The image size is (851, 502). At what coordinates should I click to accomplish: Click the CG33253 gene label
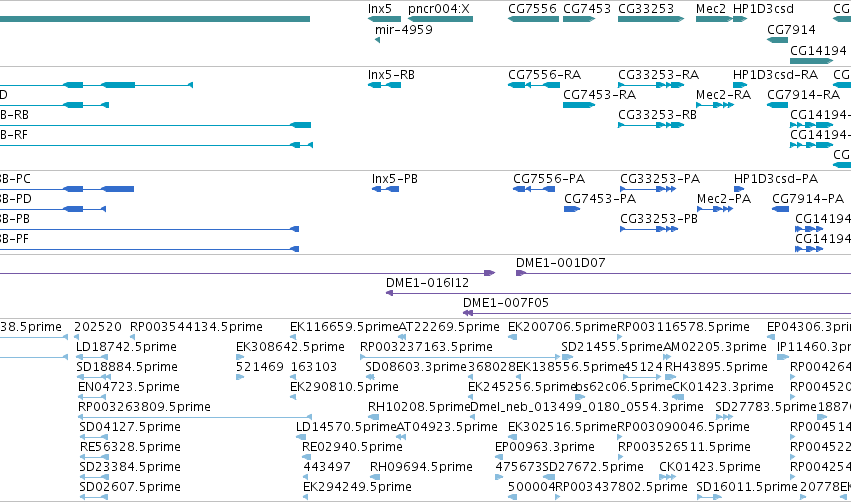[646, 9]
